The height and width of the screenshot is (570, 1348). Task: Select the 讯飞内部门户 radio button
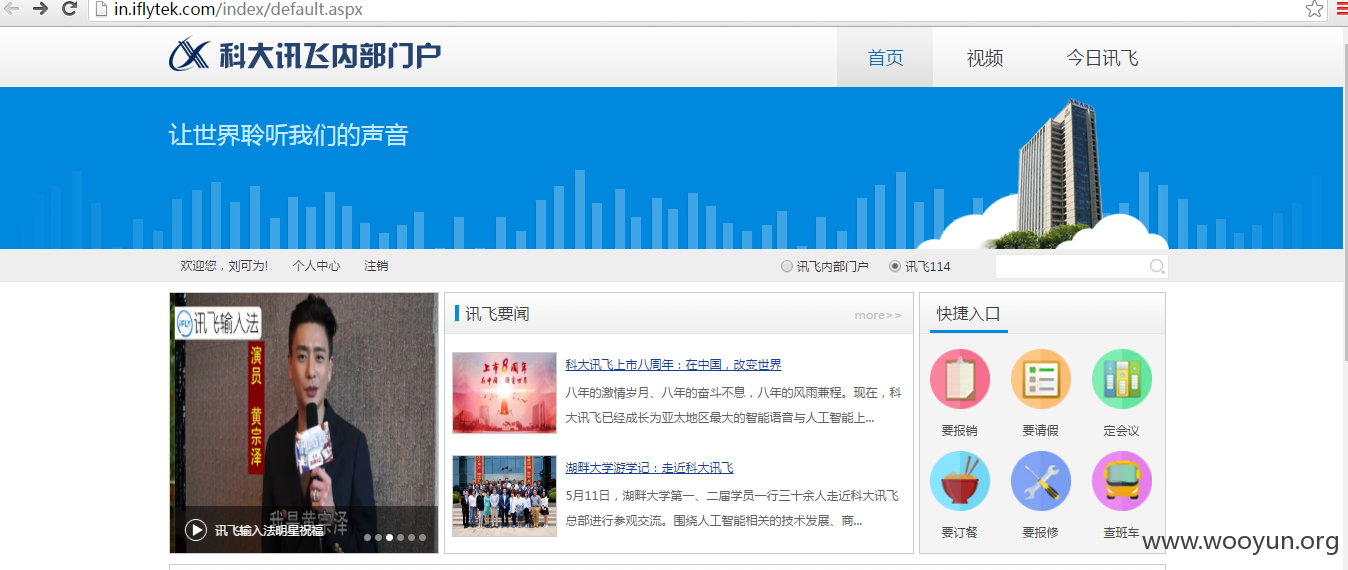tap(787, 266)
